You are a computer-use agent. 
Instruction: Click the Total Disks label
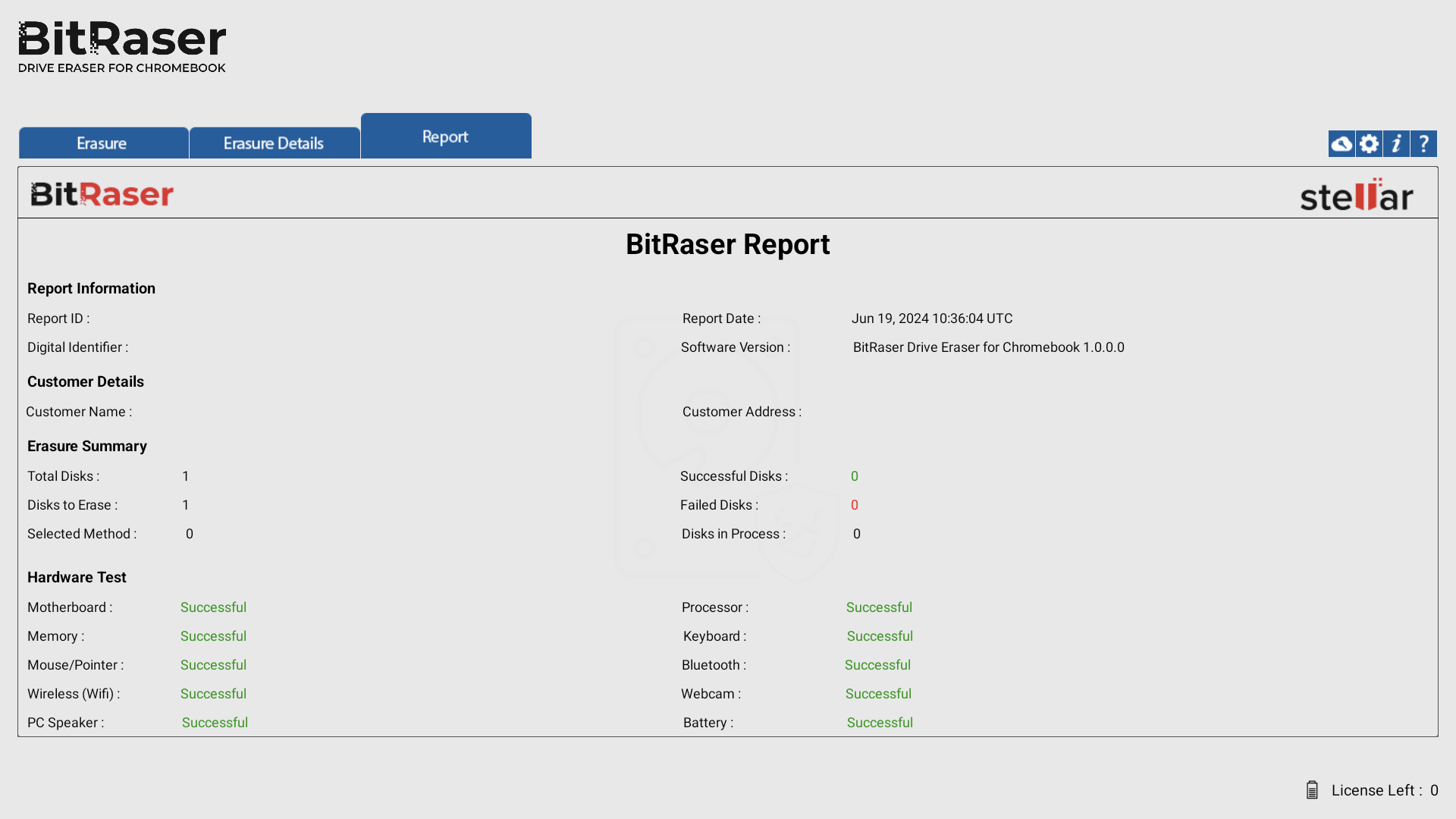pyautogui.click(x=63, y=476)
